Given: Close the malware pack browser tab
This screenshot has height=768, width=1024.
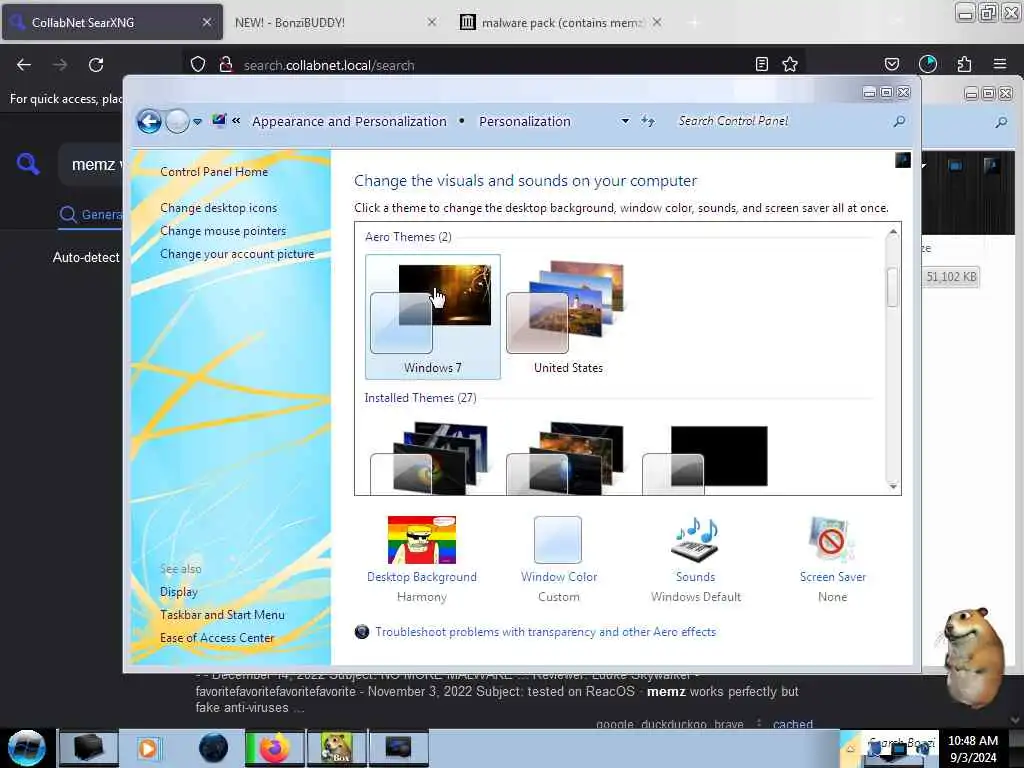Looking at the screenshot, I should click(657, 22).
